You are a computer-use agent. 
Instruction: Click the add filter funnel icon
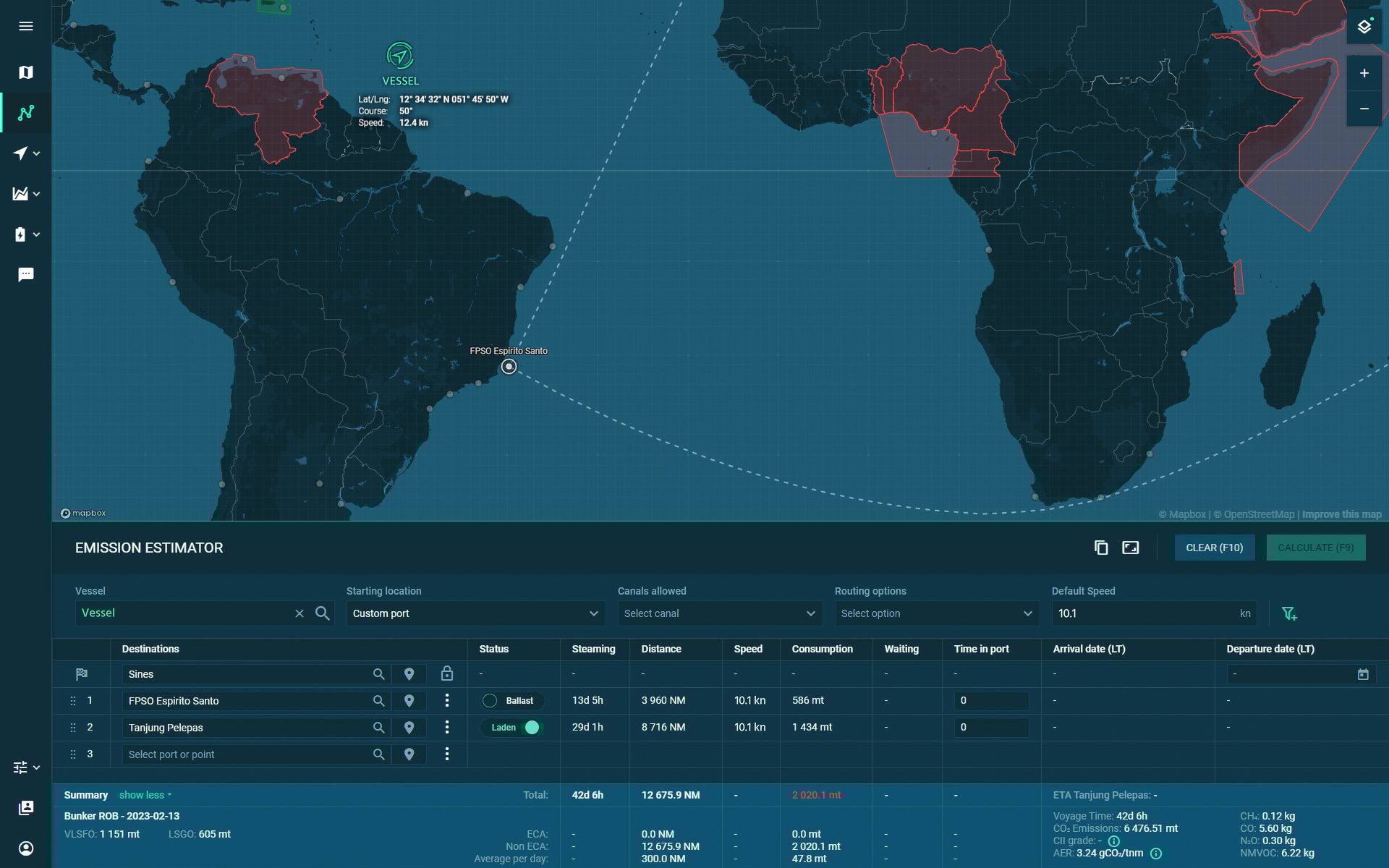tap(1289, 613)
